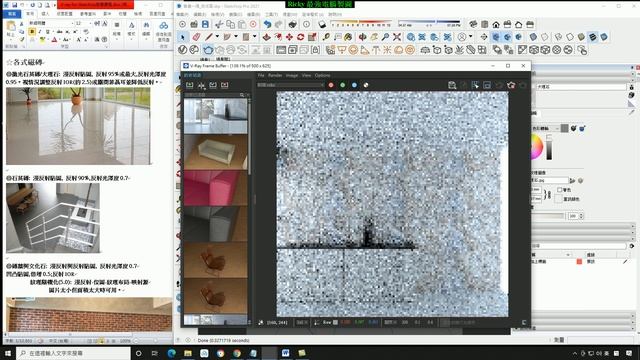This screenshot has height=360, width=640.
Task: Click the material name input field
Action: point(581,87)
